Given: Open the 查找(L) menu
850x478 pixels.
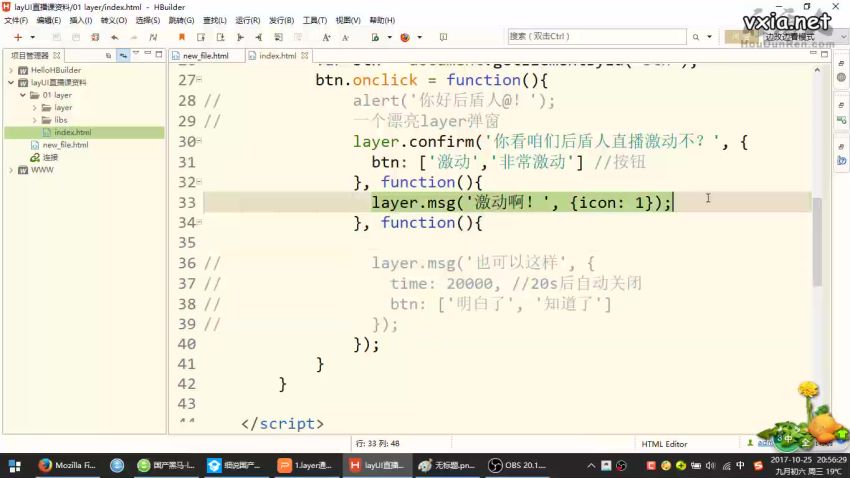Looking at the screenshot, I should click(214, 20).
